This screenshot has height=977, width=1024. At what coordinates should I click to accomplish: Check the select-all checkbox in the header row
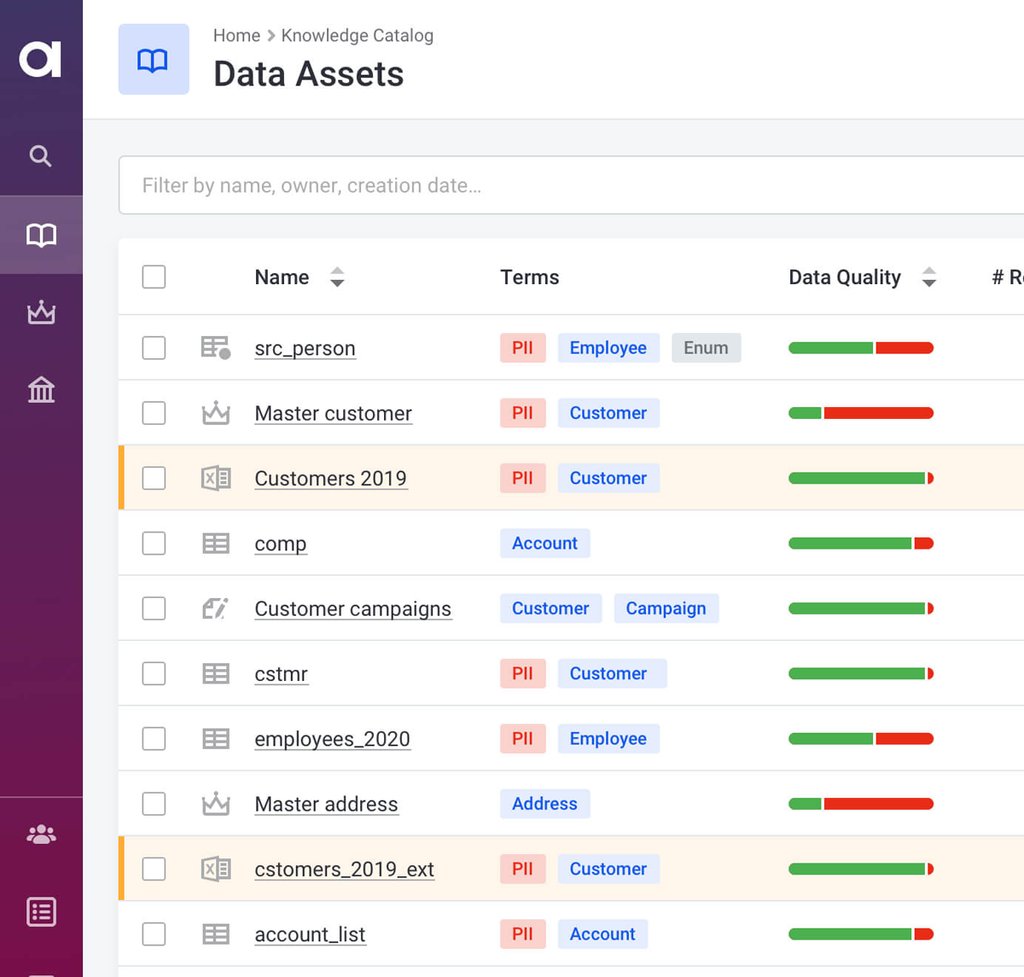coord(153,277)
